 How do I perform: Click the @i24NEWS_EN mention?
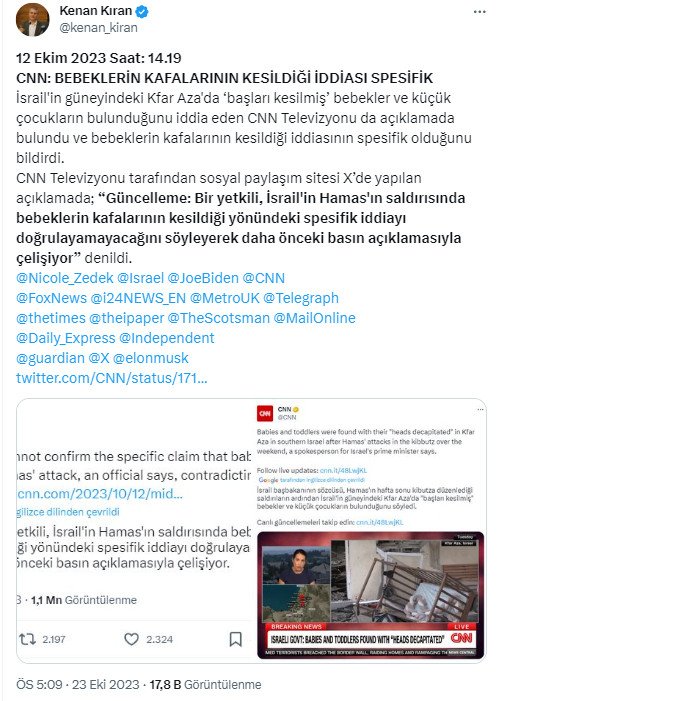pyautogui.click(x=138, y=298)
